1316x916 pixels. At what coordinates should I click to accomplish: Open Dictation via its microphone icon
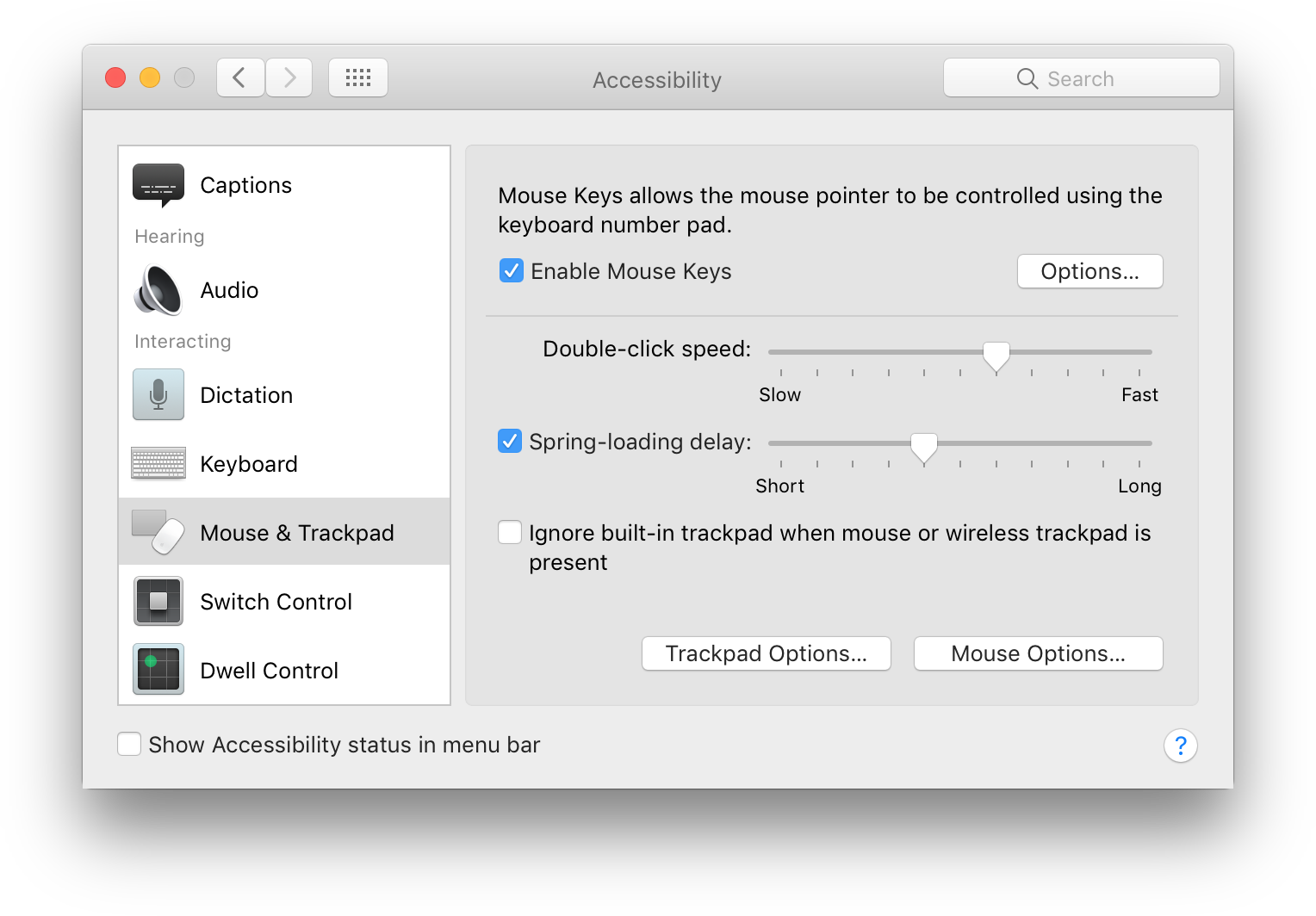(158, 394)
